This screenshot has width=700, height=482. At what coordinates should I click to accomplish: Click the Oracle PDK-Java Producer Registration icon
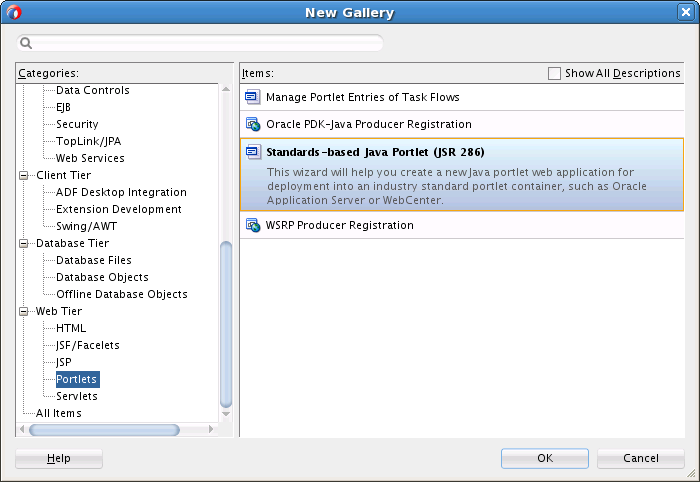(x=253, y=124)
